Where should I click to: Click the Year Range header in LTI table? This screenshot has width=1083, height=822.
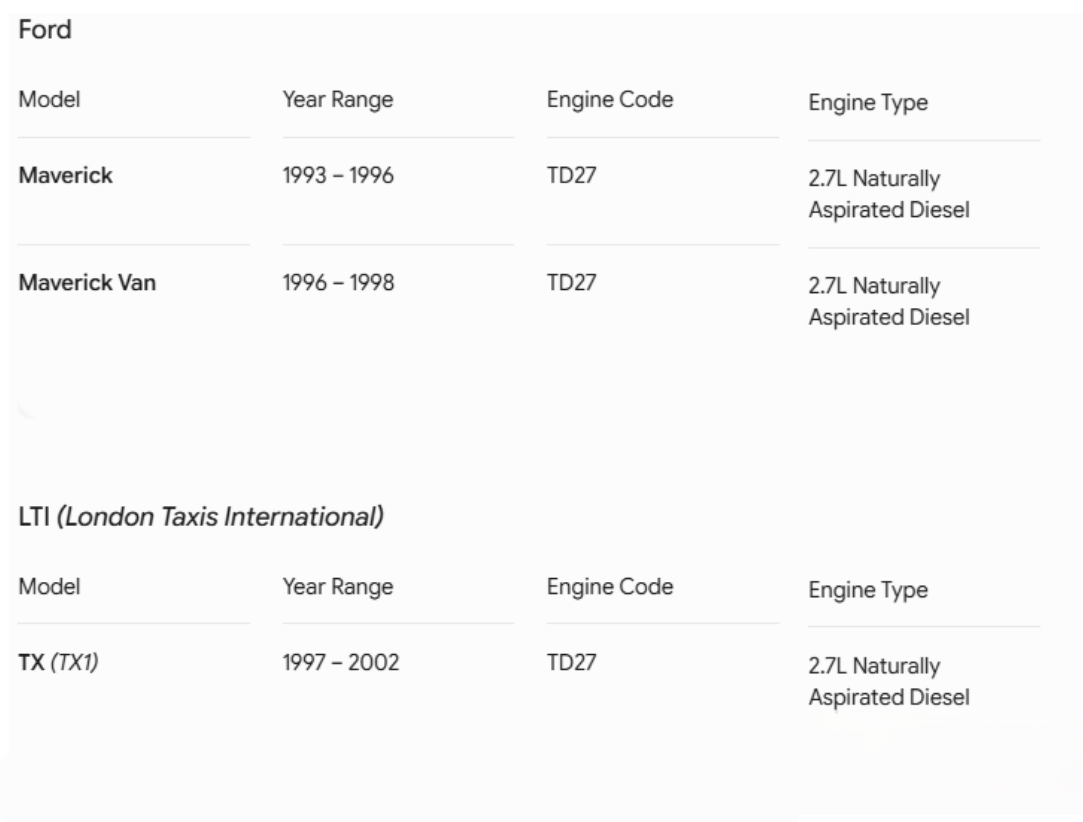point(338,587)
